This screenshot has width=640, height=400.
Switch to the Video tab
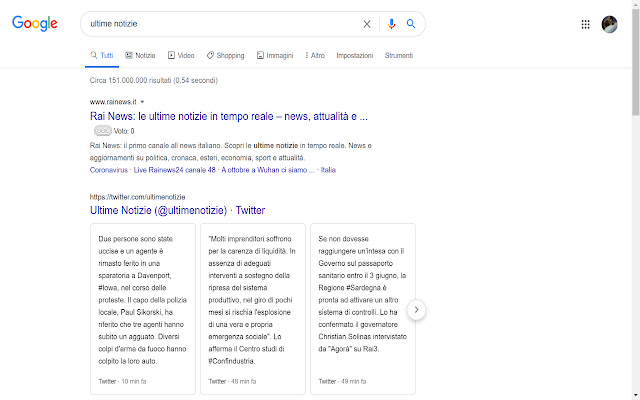pyautogui.click(x=181, y=56)
